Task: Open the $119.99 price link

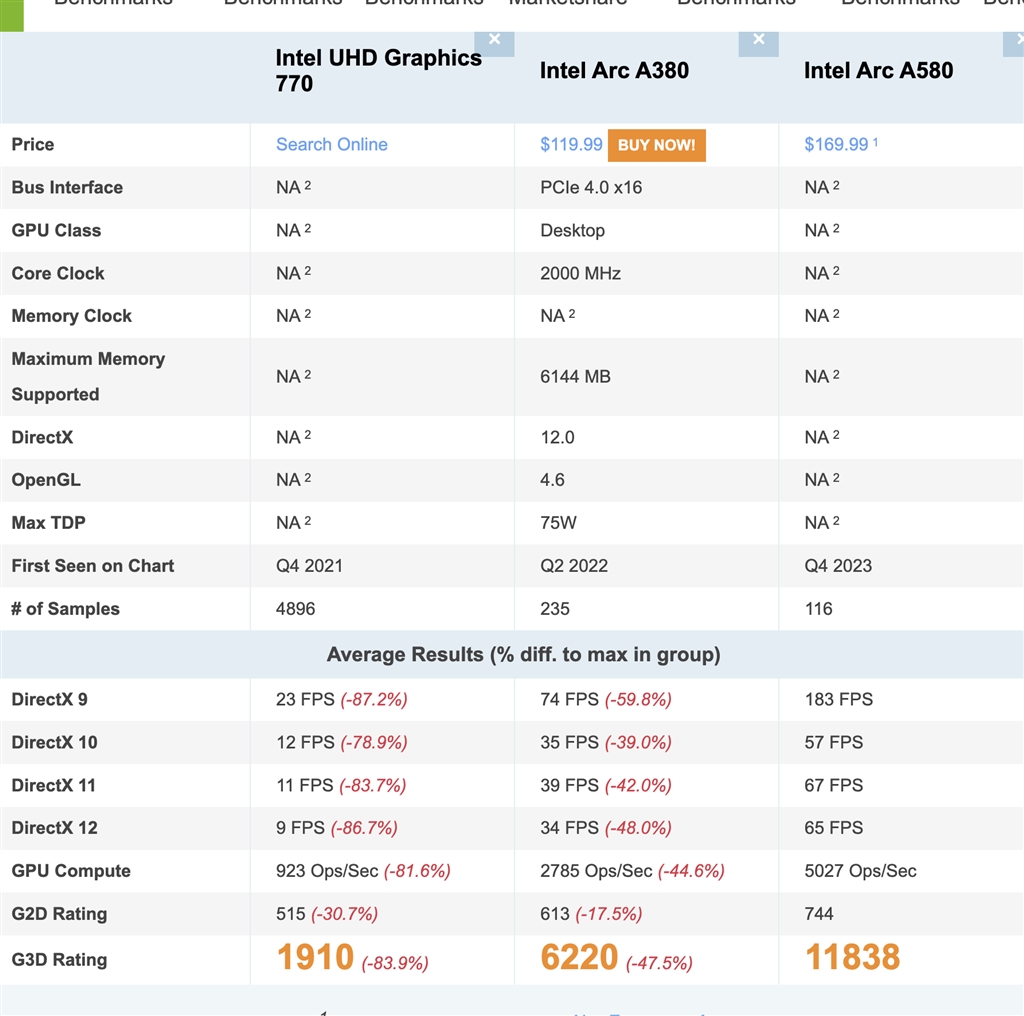Action: [571, 144]
